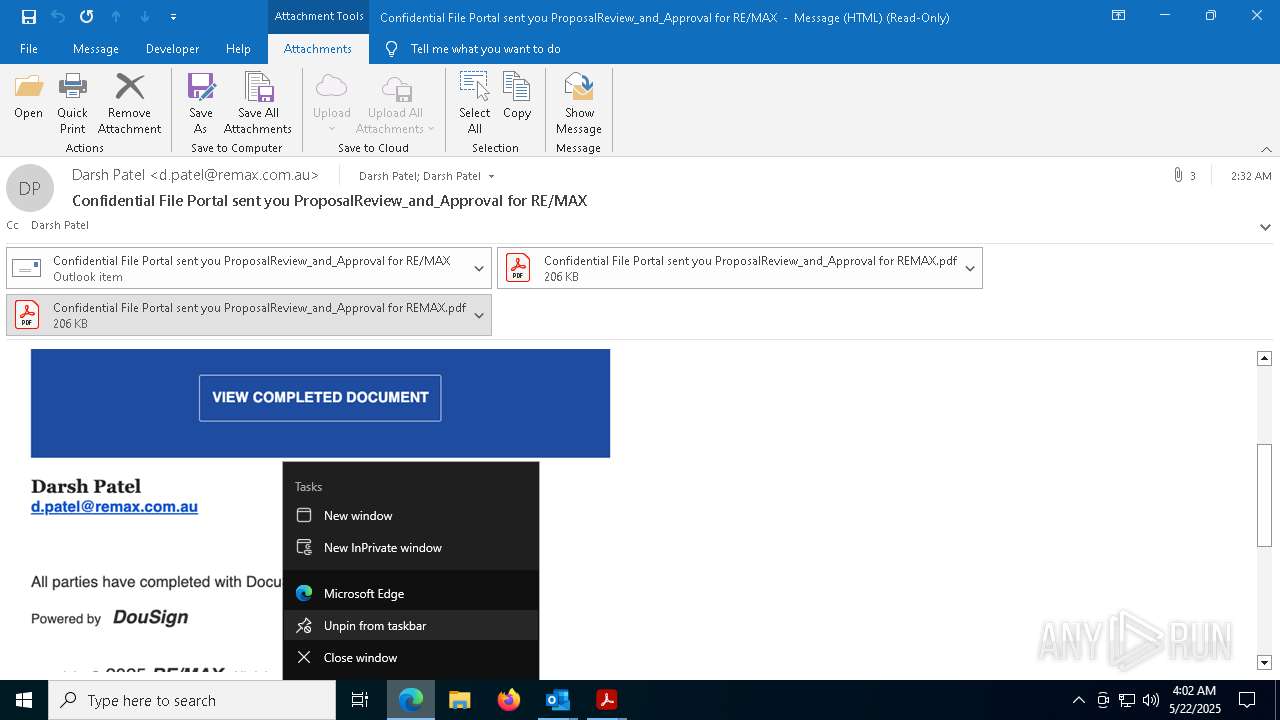Click the Save icon in quick access toolbar
Screen dimensions: 1280x720
(x=29, y=16)
